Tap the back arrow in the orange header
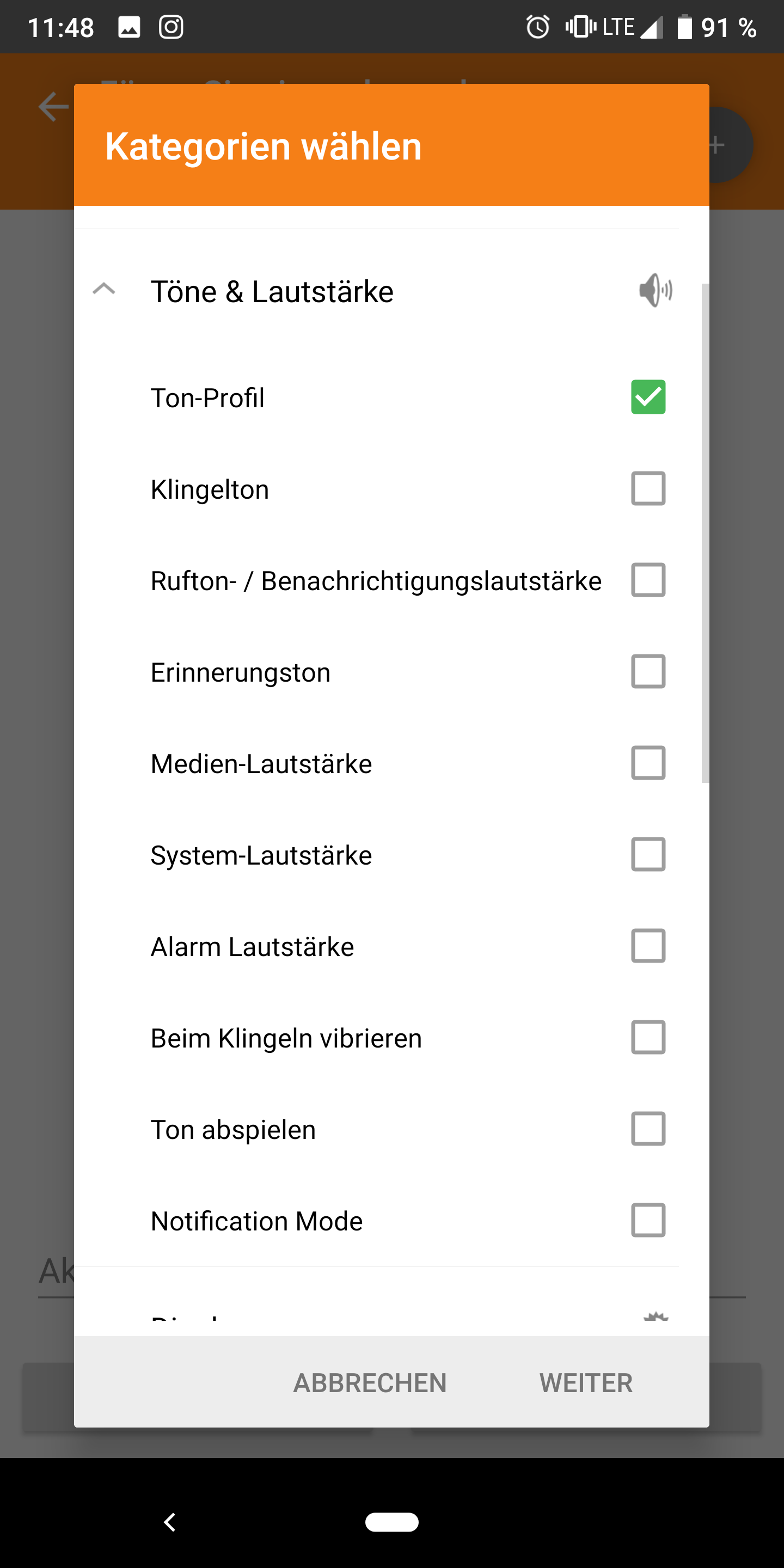 point(53,107)
